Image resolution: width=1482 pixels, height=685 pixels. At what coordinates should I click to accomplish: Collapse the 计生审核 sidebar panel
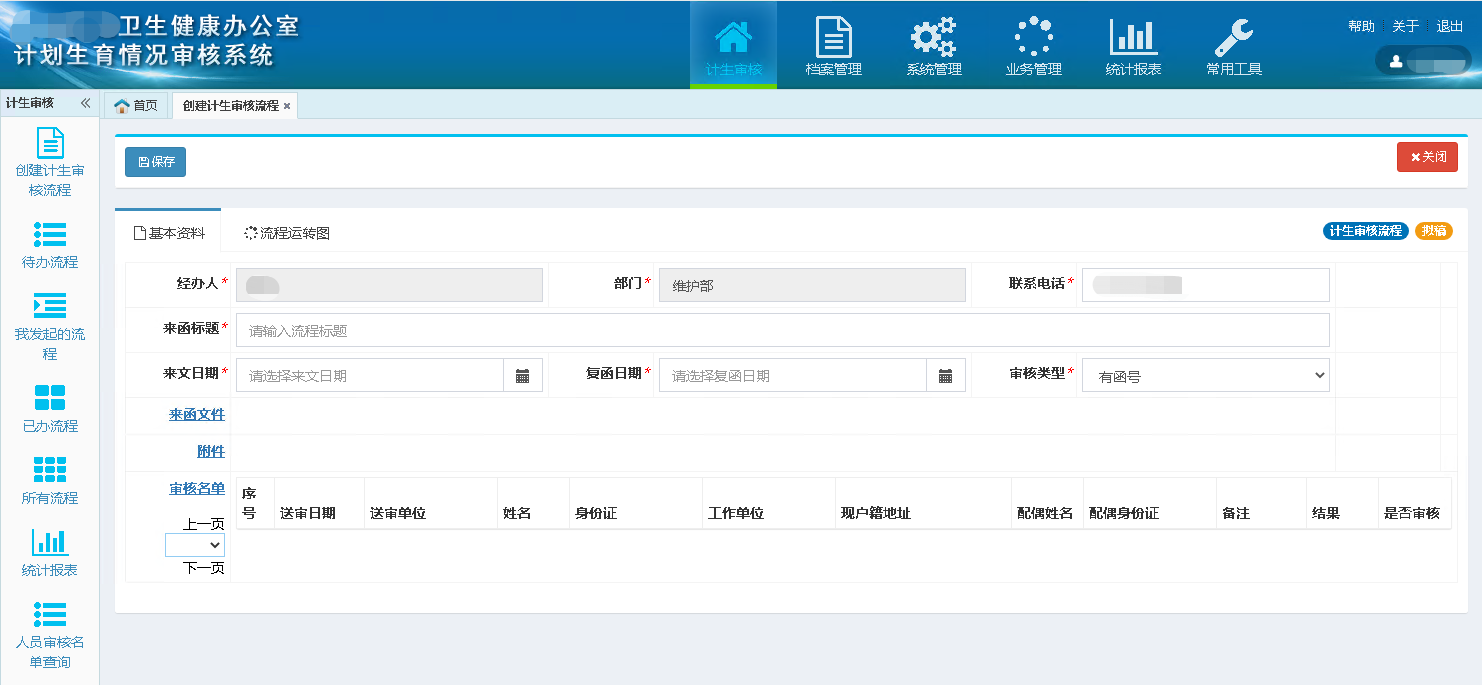point(85,103)
